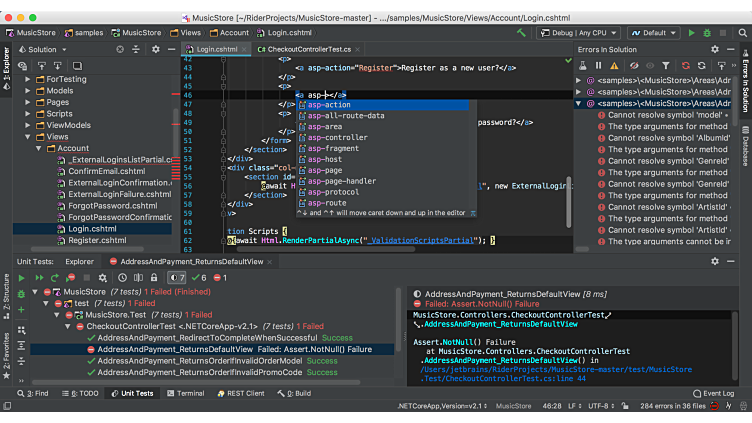Click the green Run button in toolbar

pyautogui.click(x=690, y=32)
